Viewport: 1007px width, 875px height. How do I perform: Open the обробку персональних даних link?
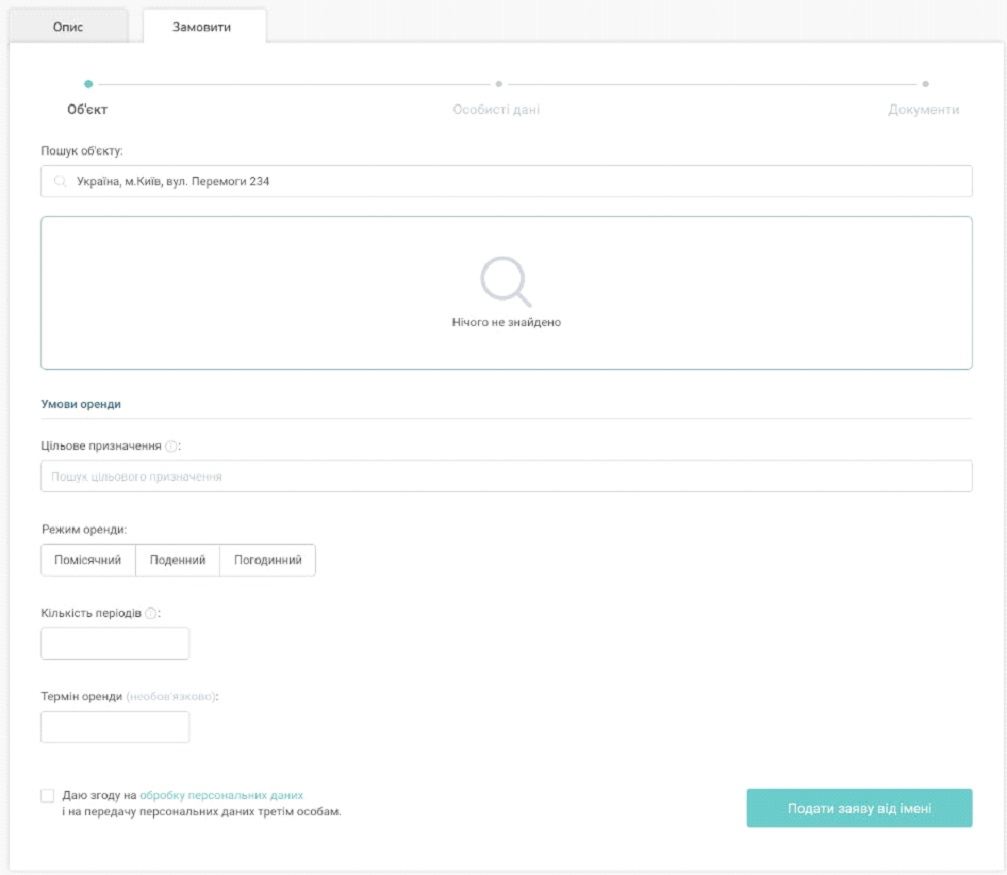pos(221,795)
